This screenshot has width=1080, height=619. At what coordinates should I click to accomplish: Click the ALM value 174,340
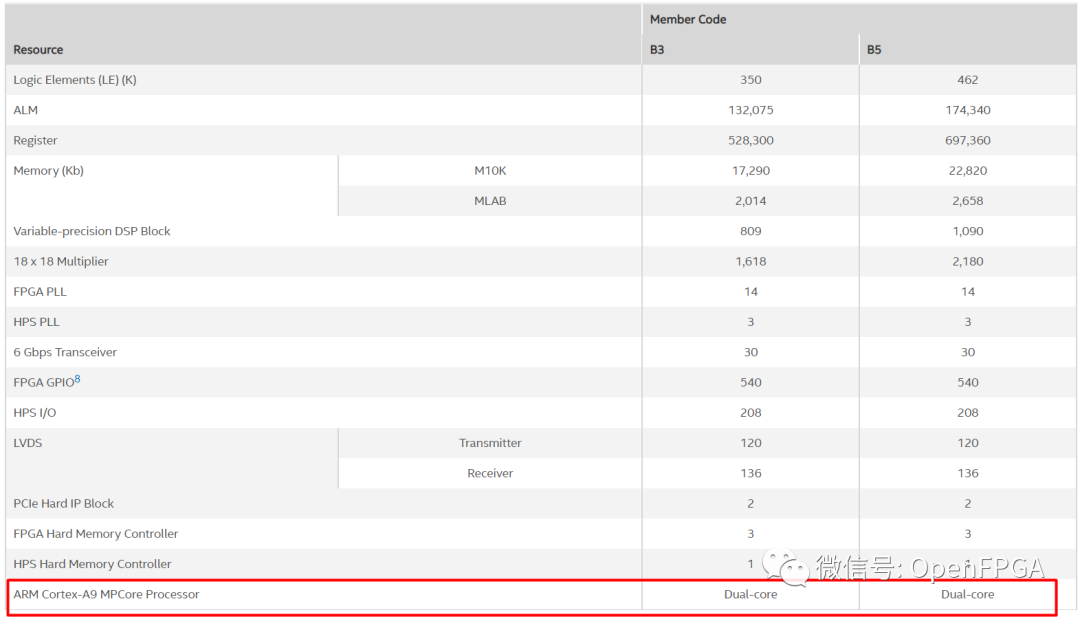pyautogui.click(x=968, y=110)
